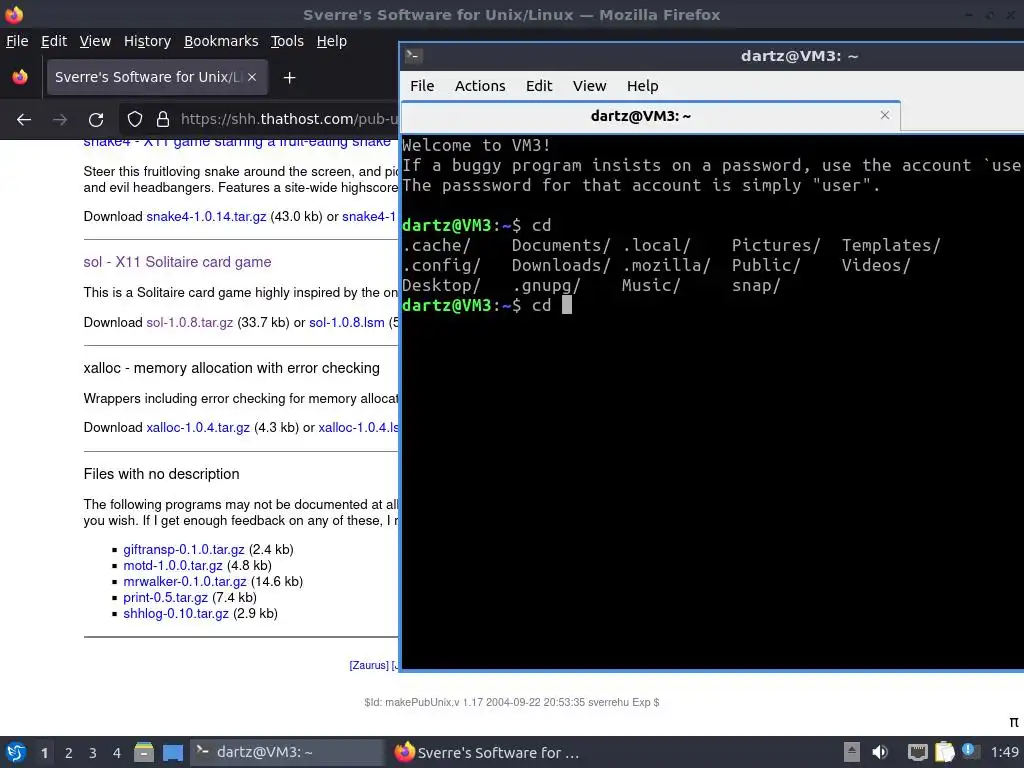
Task: Click the Templates/ entry in terminal output
Action: click(891, 246)
